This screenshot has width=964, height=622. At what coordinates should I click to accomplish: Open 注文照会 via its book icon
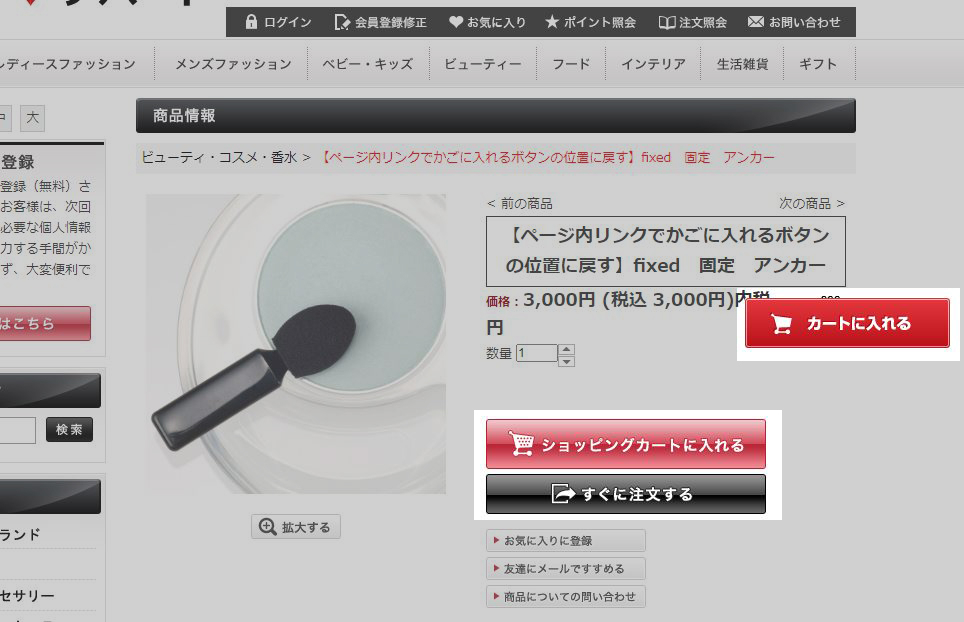coord(667,23)
